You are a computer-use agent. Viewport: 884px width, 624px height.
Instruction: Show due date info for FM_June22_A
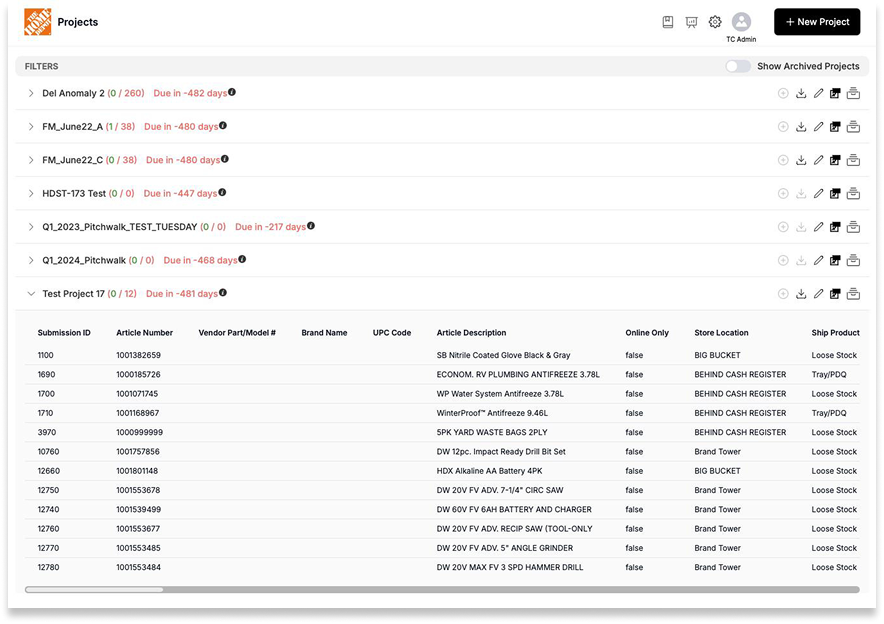point(223,125)
